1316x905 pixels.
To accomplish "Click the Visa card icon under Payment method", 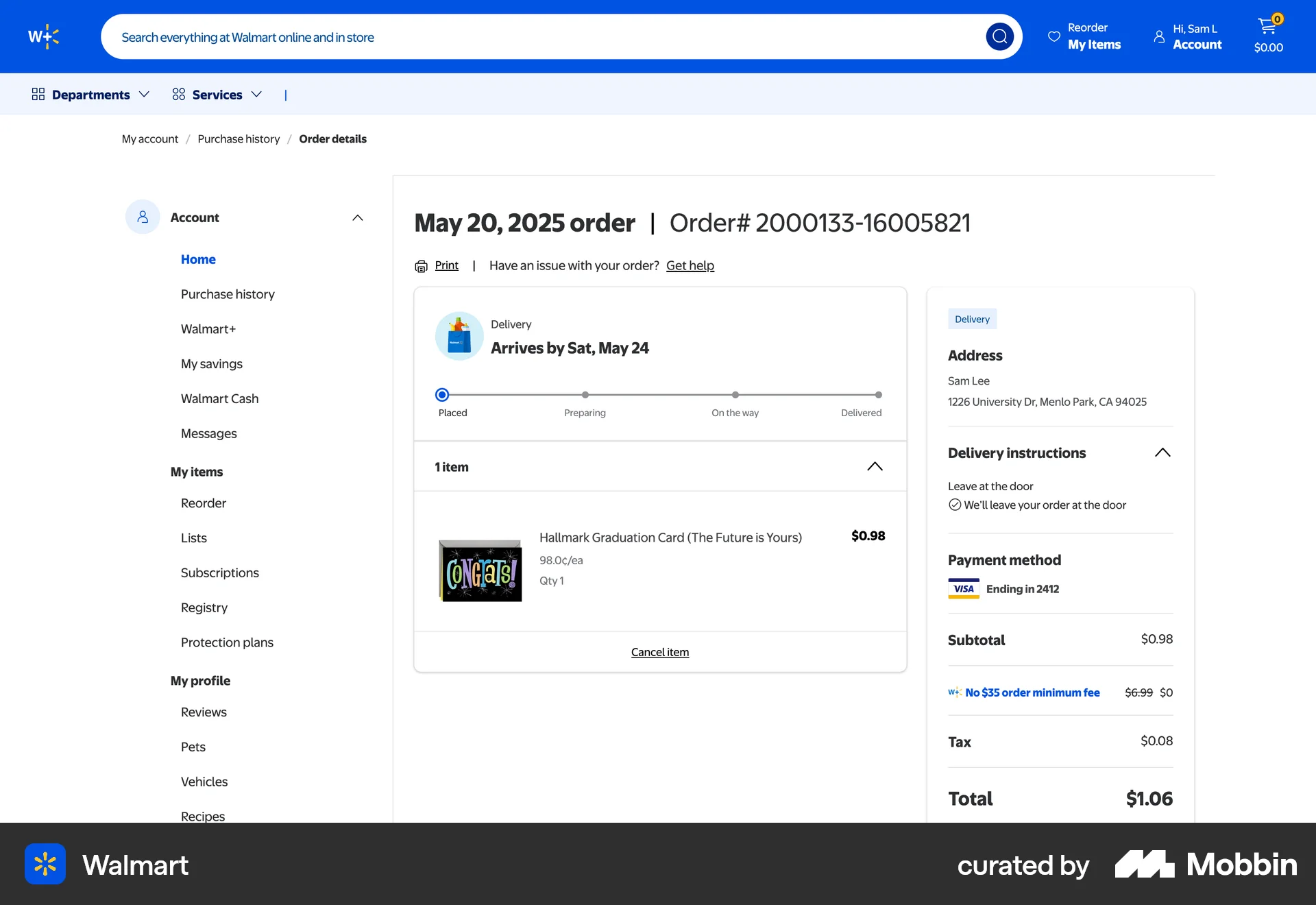I will [963, 588].
